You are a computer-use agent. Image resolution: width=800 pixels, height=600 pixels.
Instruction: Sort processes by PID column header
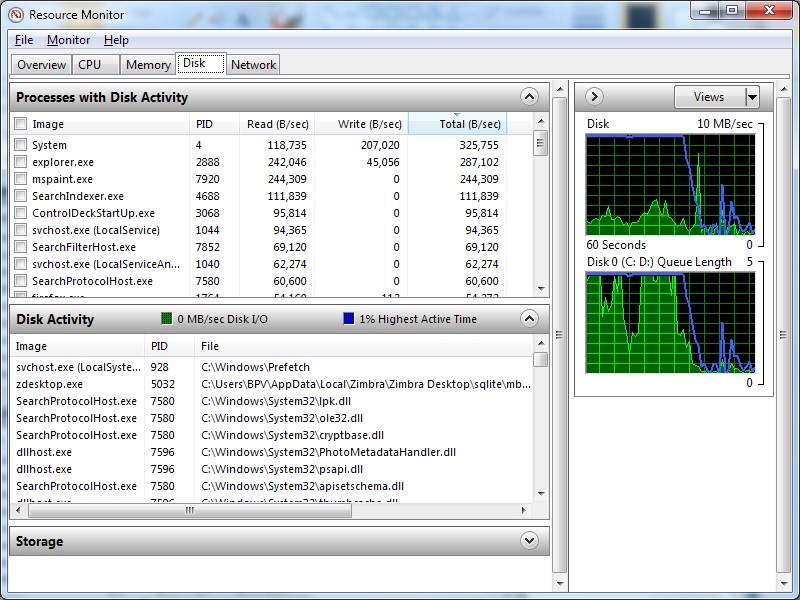coord(214,124)
